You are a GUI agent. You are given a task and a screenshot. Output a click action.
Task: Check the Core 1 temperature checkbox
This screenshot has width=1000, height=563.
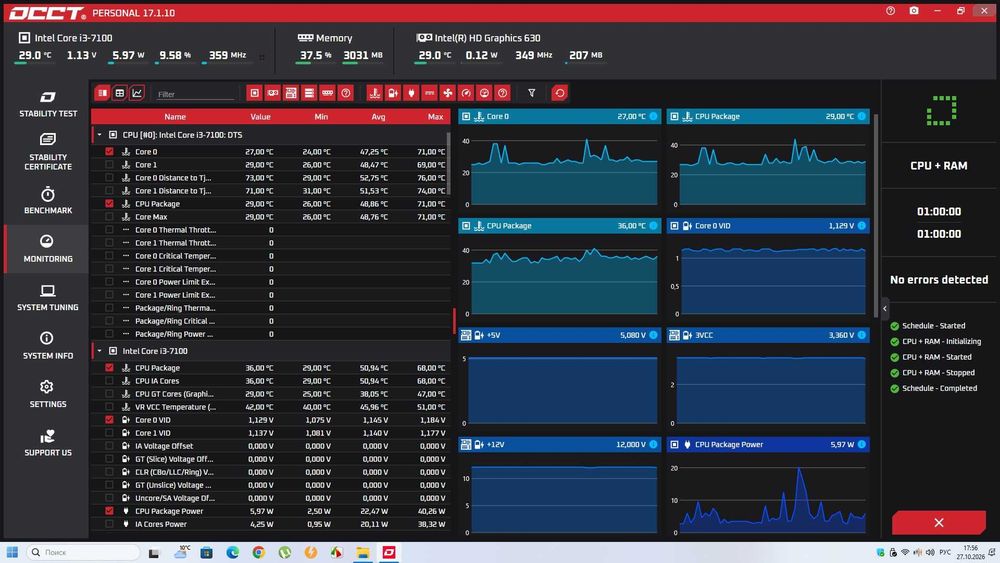pyautogui.click(x=109, y=165)
